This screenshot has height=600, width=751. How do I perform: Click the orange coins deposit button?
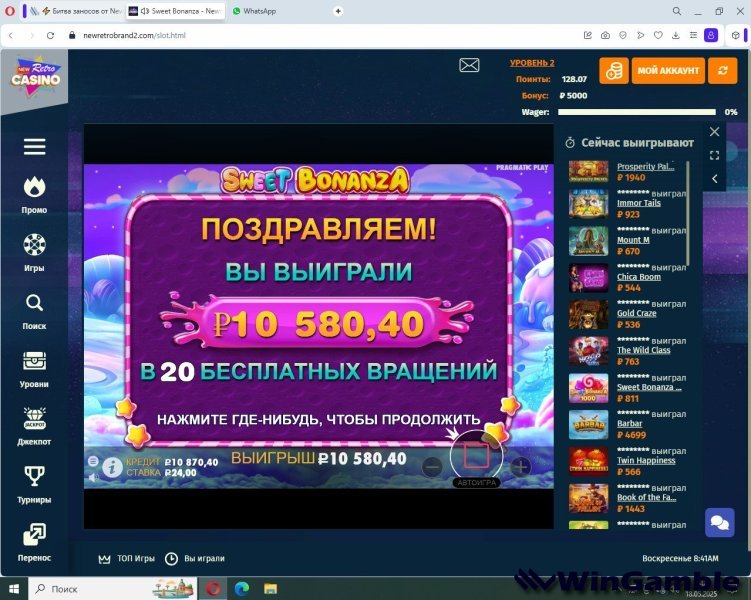pos(614,71)
